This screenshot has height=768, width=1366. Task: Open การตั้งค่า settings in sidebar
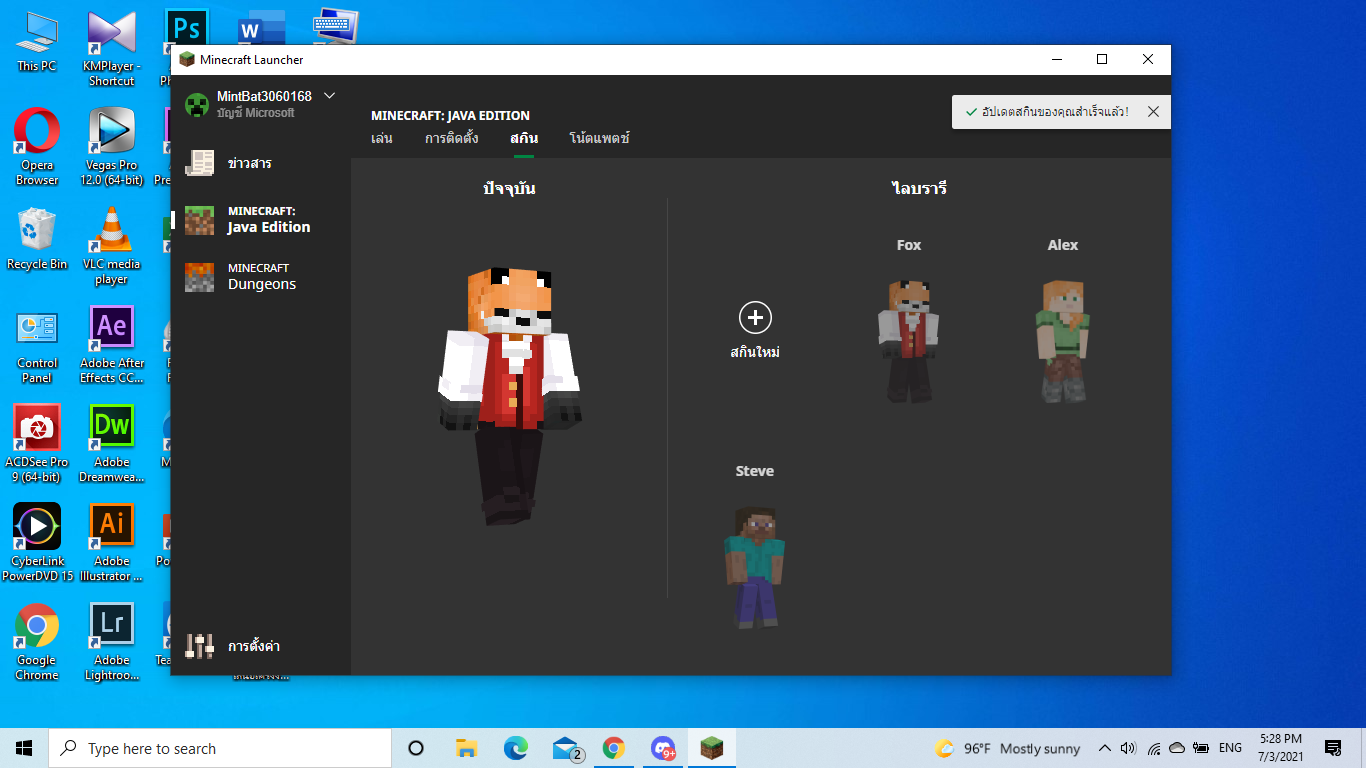click(252, 646)
